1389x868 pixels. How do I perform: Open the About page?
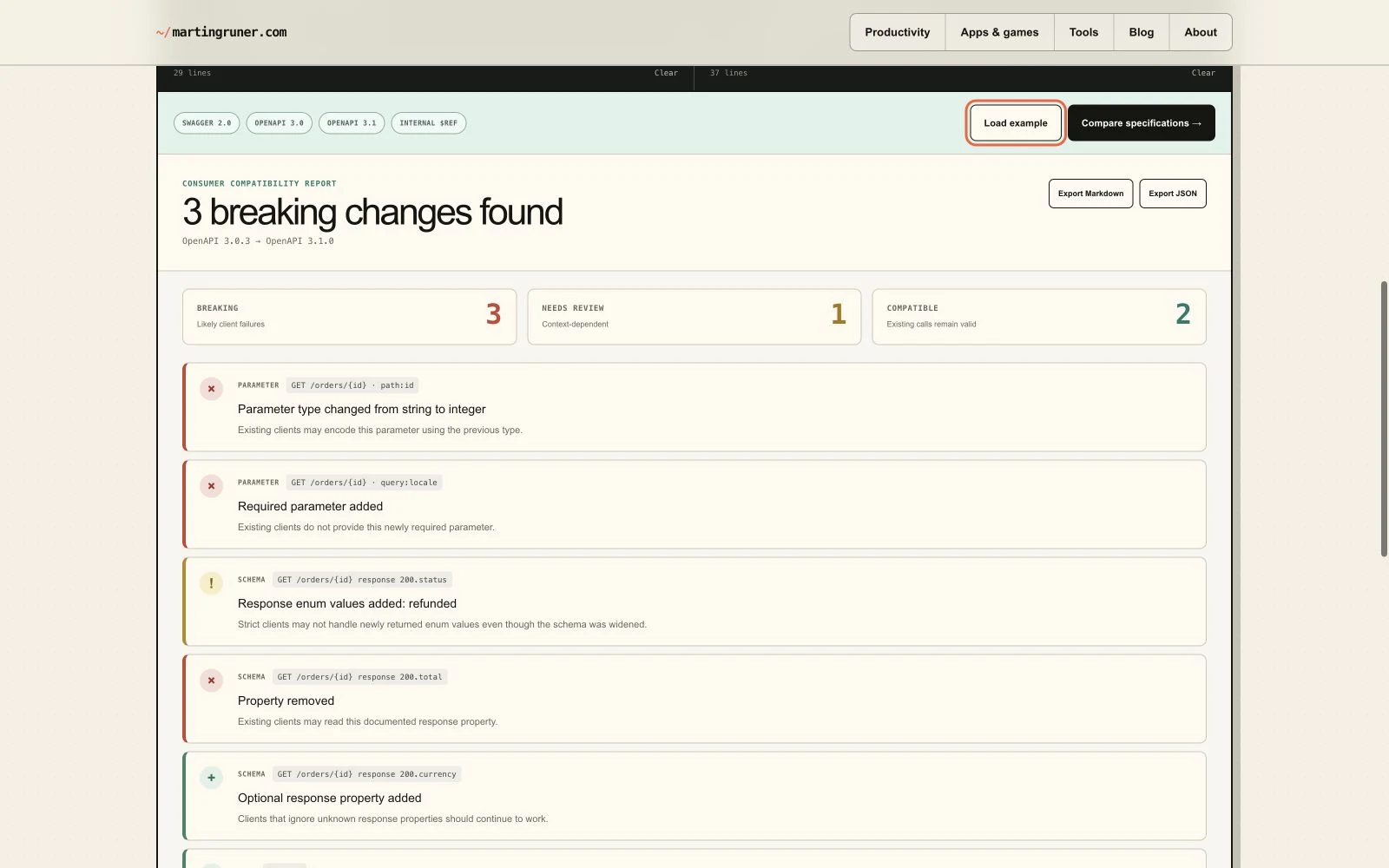coord(1201,32)
